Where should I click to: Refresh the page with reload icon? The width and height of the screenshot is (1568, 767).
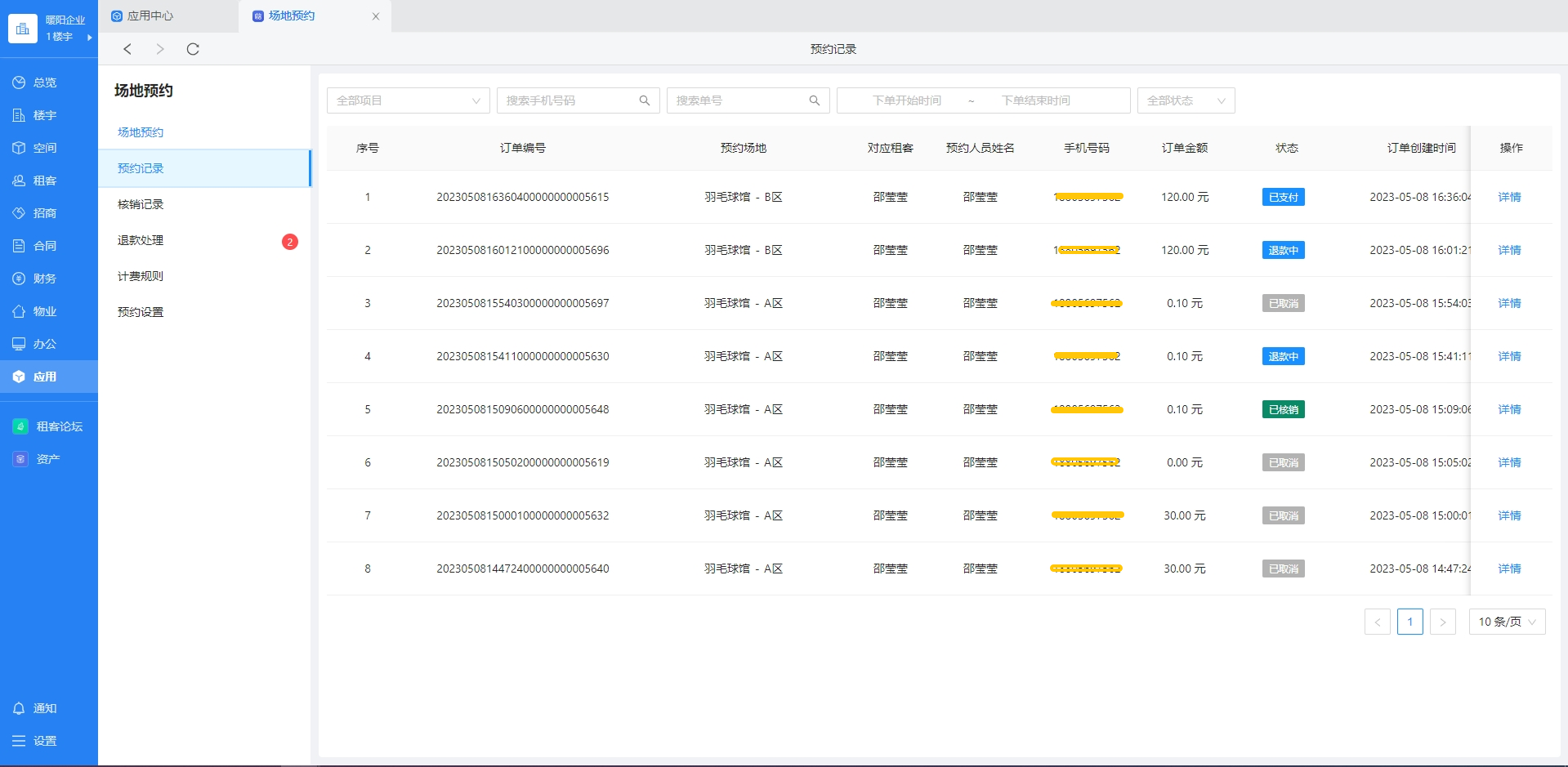coord(193,49)
